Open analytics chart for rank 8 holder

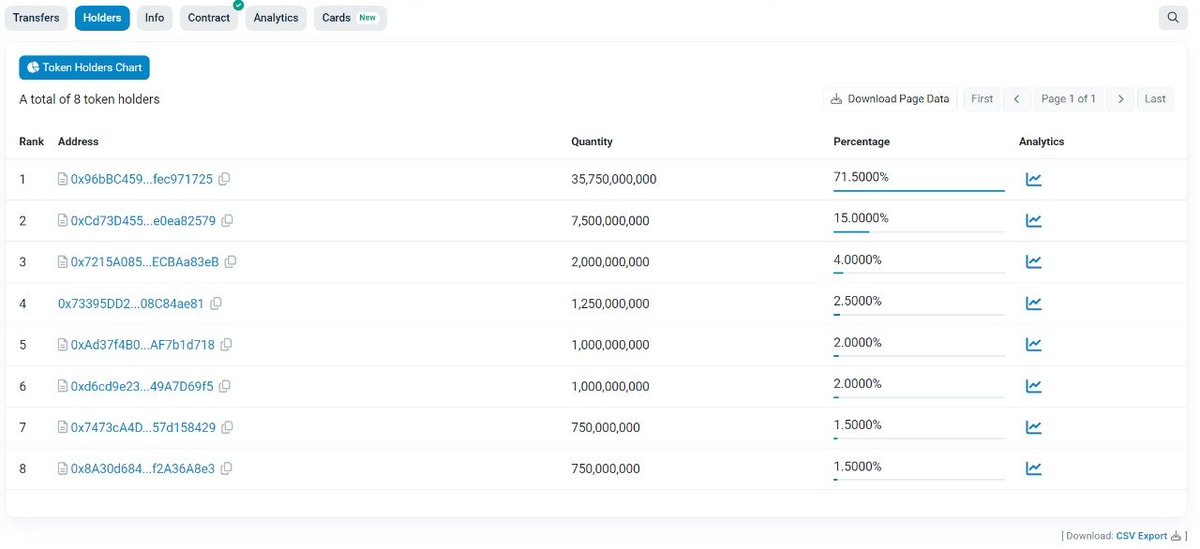(1033, 468)
